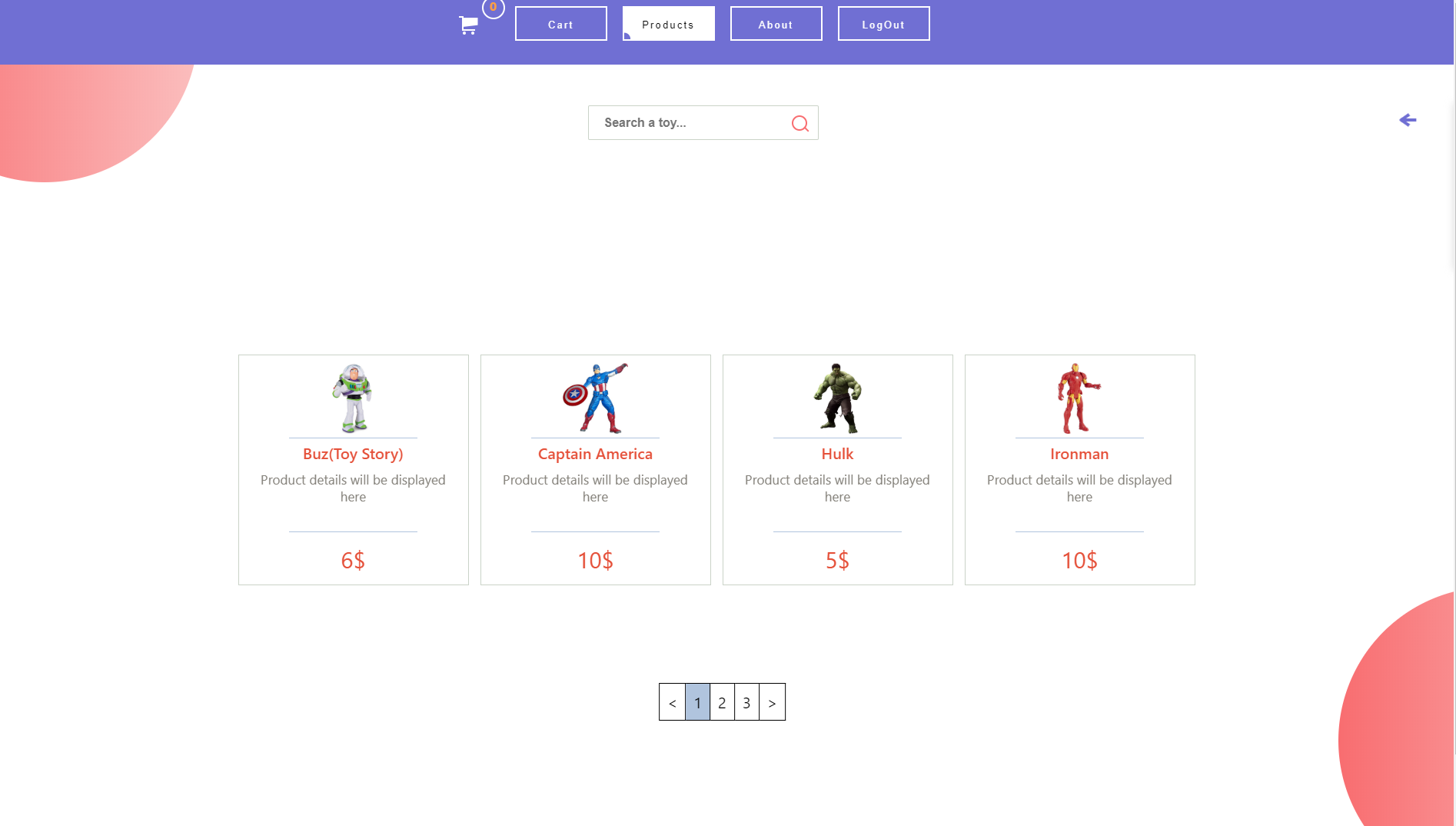Screen dimensions: 1456x826
Task: Go to next page with > button
Action: pyautogui.click(x=773, y=702)
